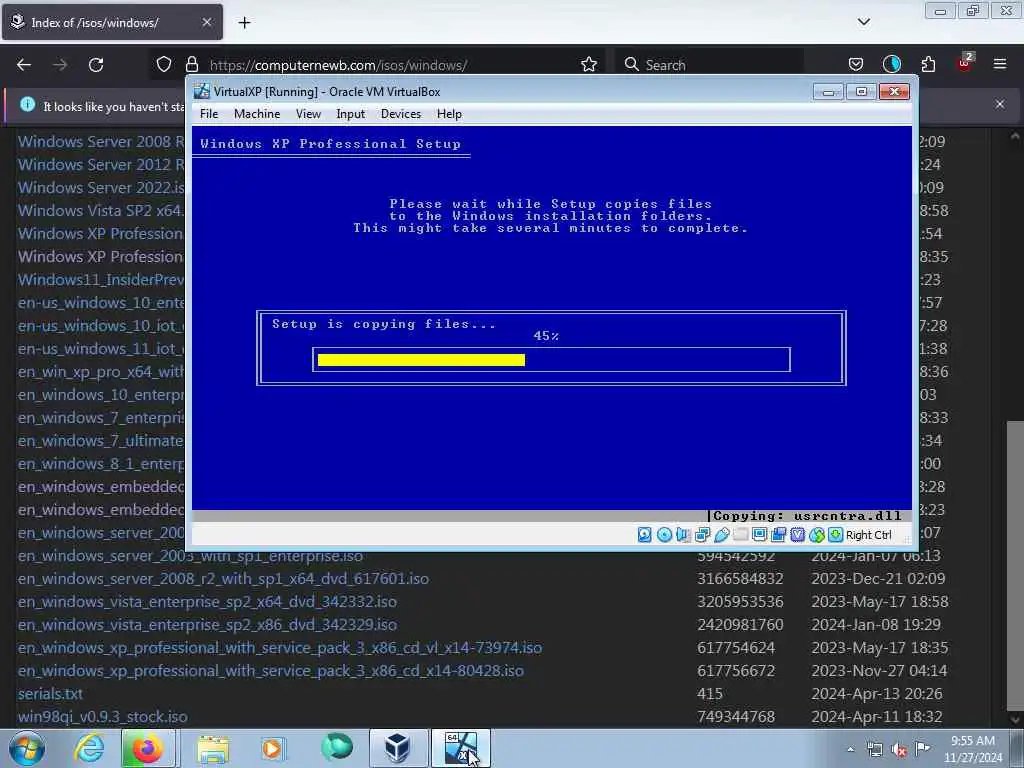Screen dimensions: 1024x768
Task: Open en_windows_vista_enterprise_sp2_x86_dvd_342329.iso link
Action: click(x=207, y=624)
